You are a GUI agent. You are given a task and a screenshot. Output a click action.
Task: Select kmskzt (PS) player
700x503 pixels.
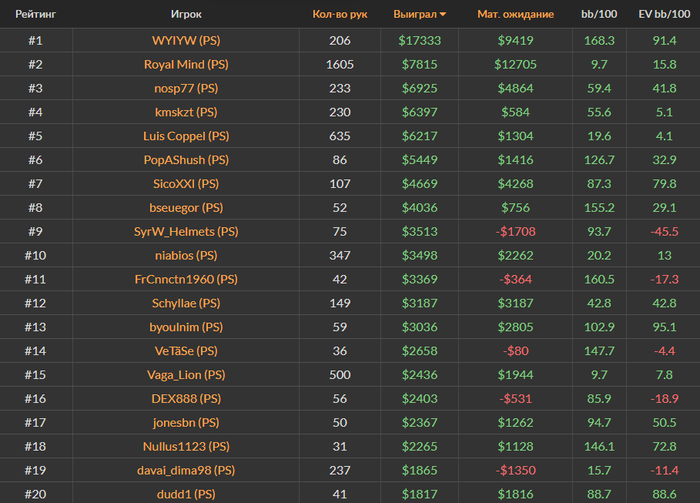point(186,112)
